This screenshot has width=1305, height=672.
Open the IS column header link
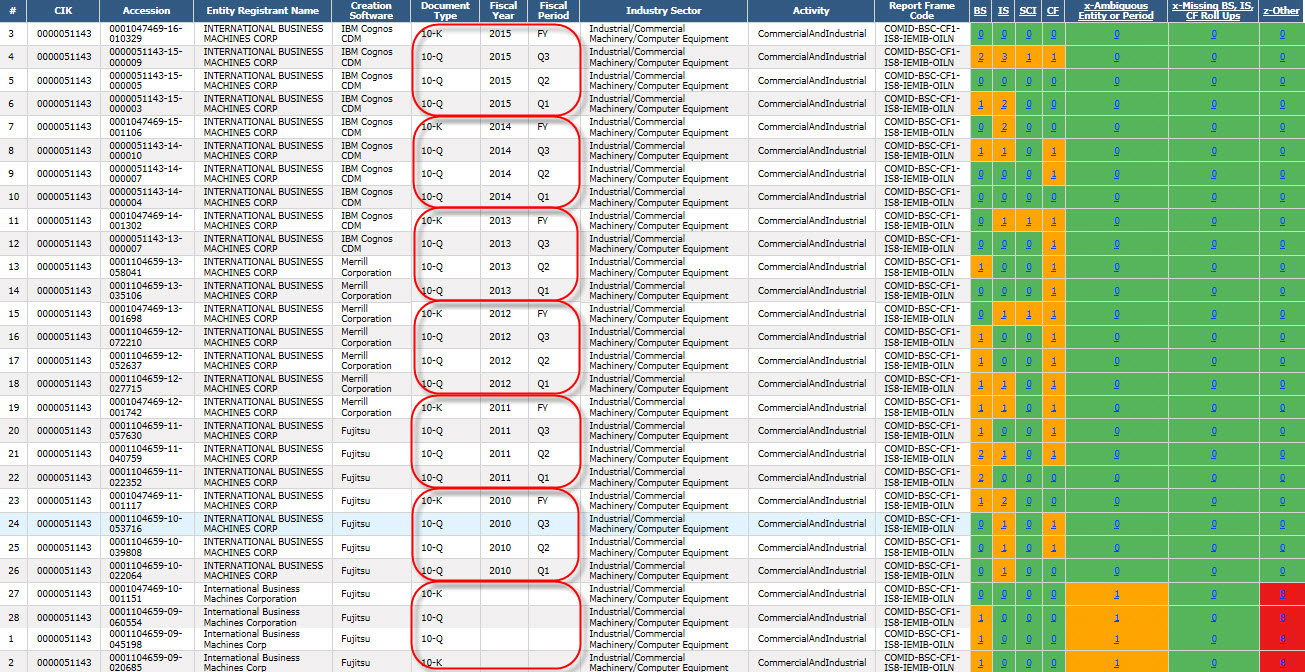click(x=1003, y=10)
